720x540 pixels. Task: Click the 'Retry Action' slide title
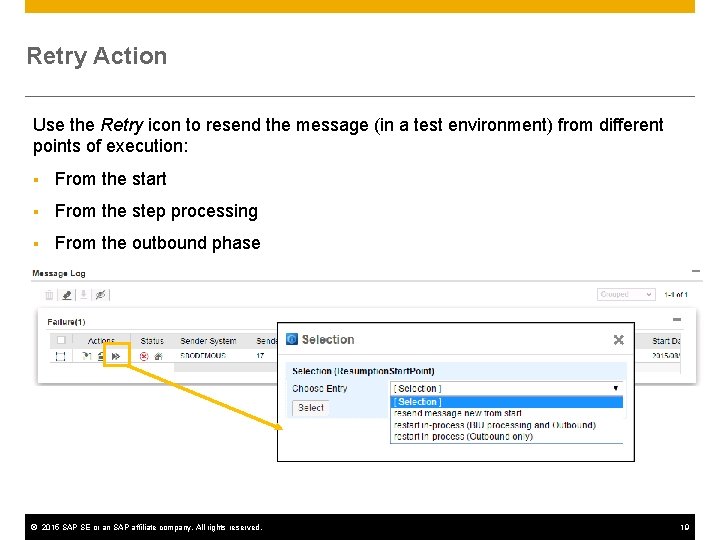coord(97,56)
